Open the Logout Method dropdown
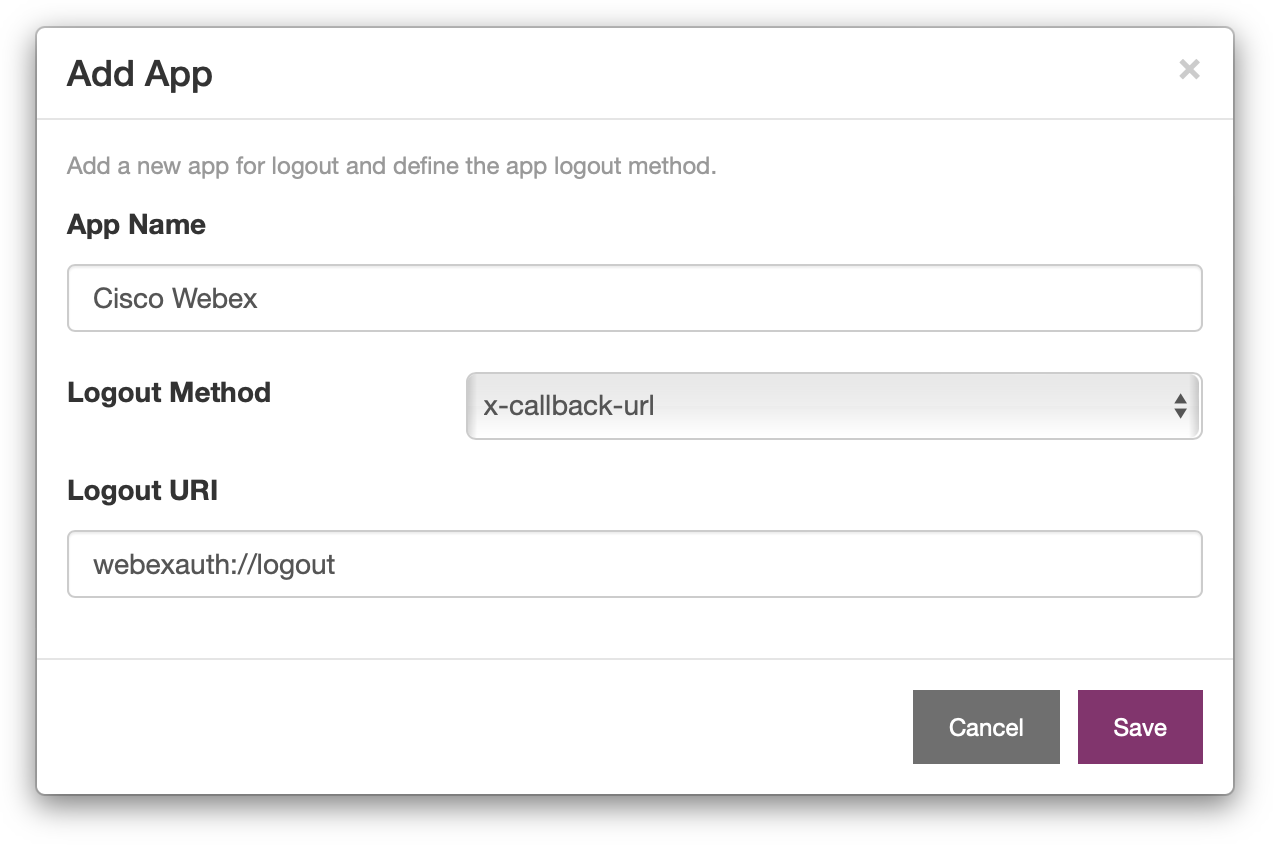This screenshot has height=848, width=1278. click(x=834, y=406)
